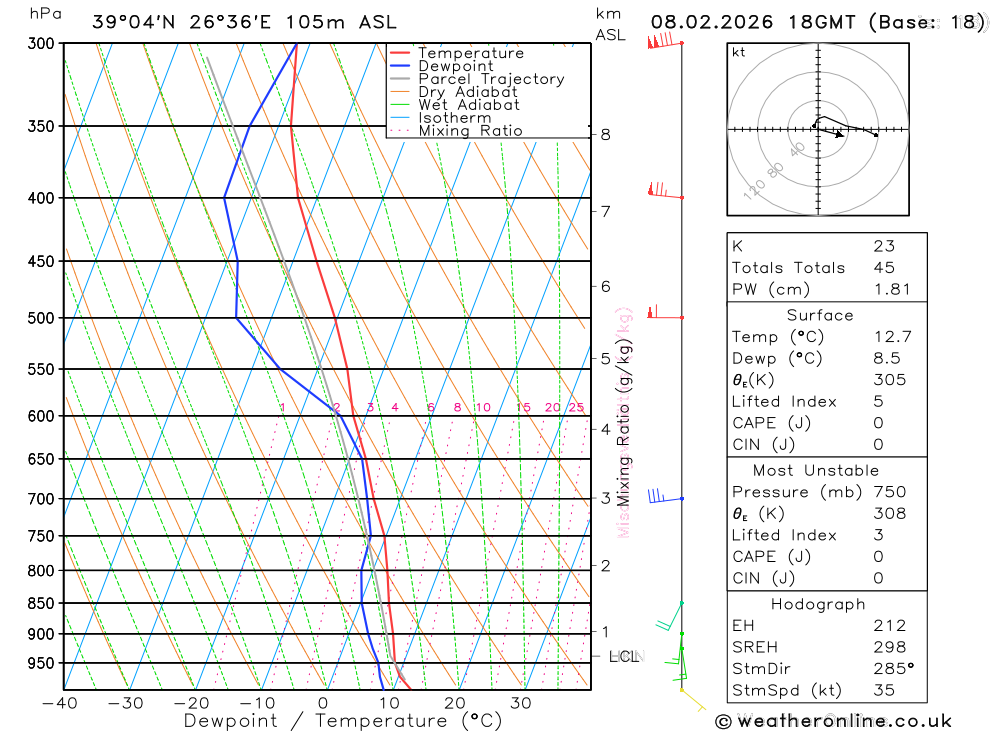Screen dimensions: 1000x733
Task: Click the Dewpoint / Temperature axis title
Action: click(x=342, y=721)
